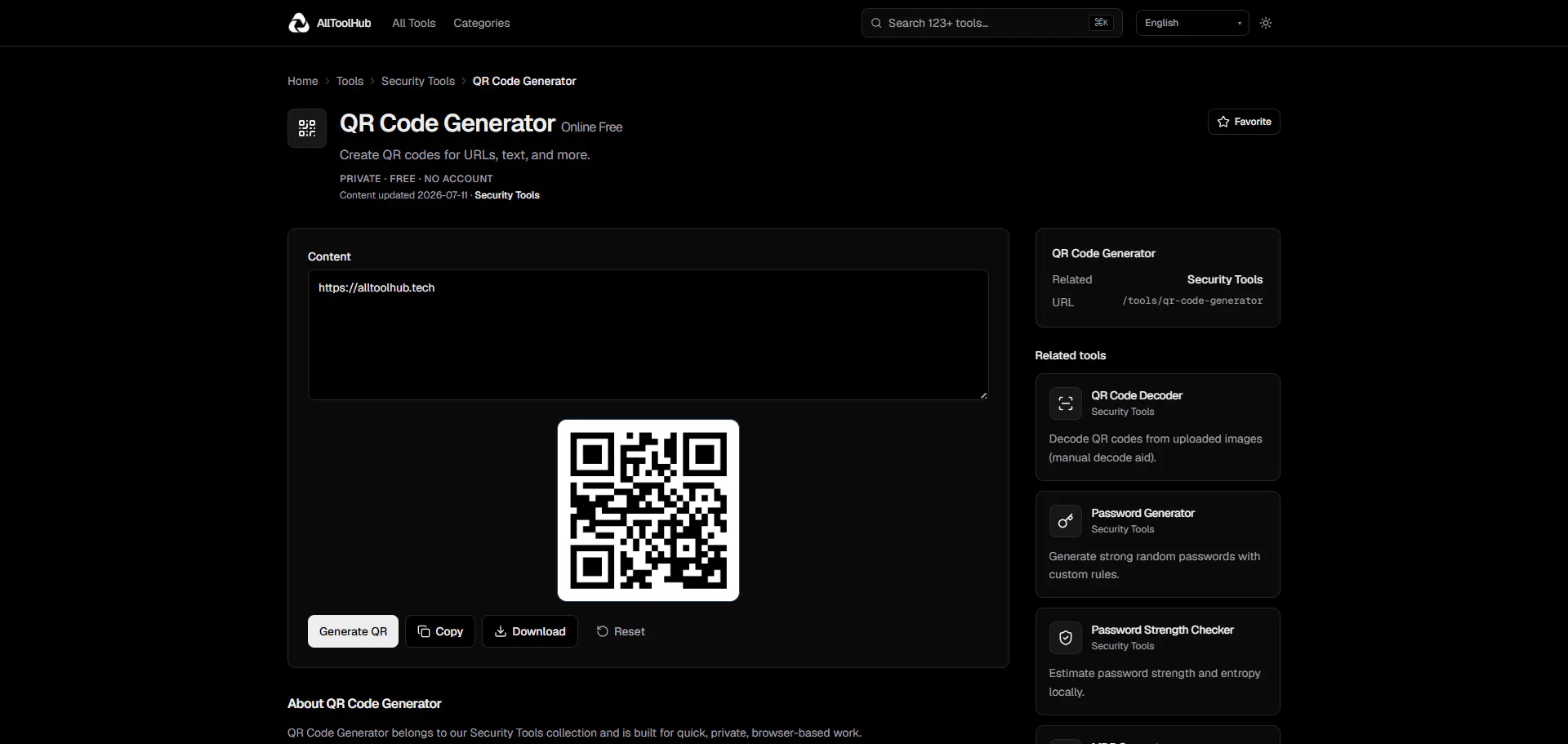Click the AllToolHub logo icon
The height and width of the screenshot is (744, 1568).
[x=299, y=23]
